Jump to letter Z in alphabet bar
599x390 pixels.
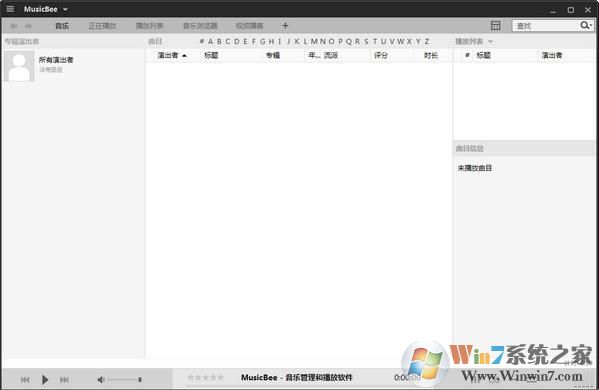pos(427,41)
